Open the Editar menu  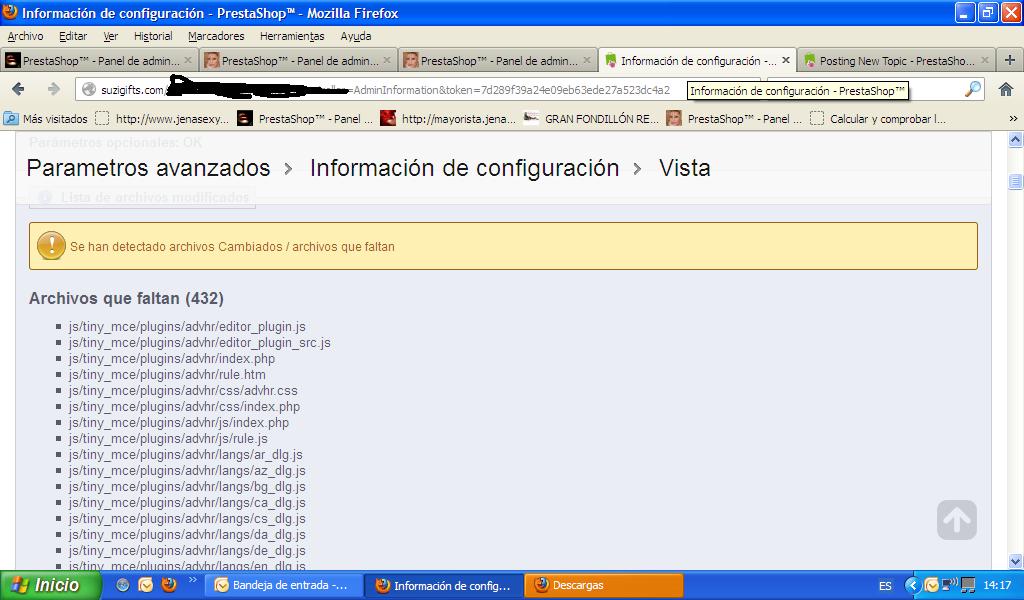pos(72,36)
